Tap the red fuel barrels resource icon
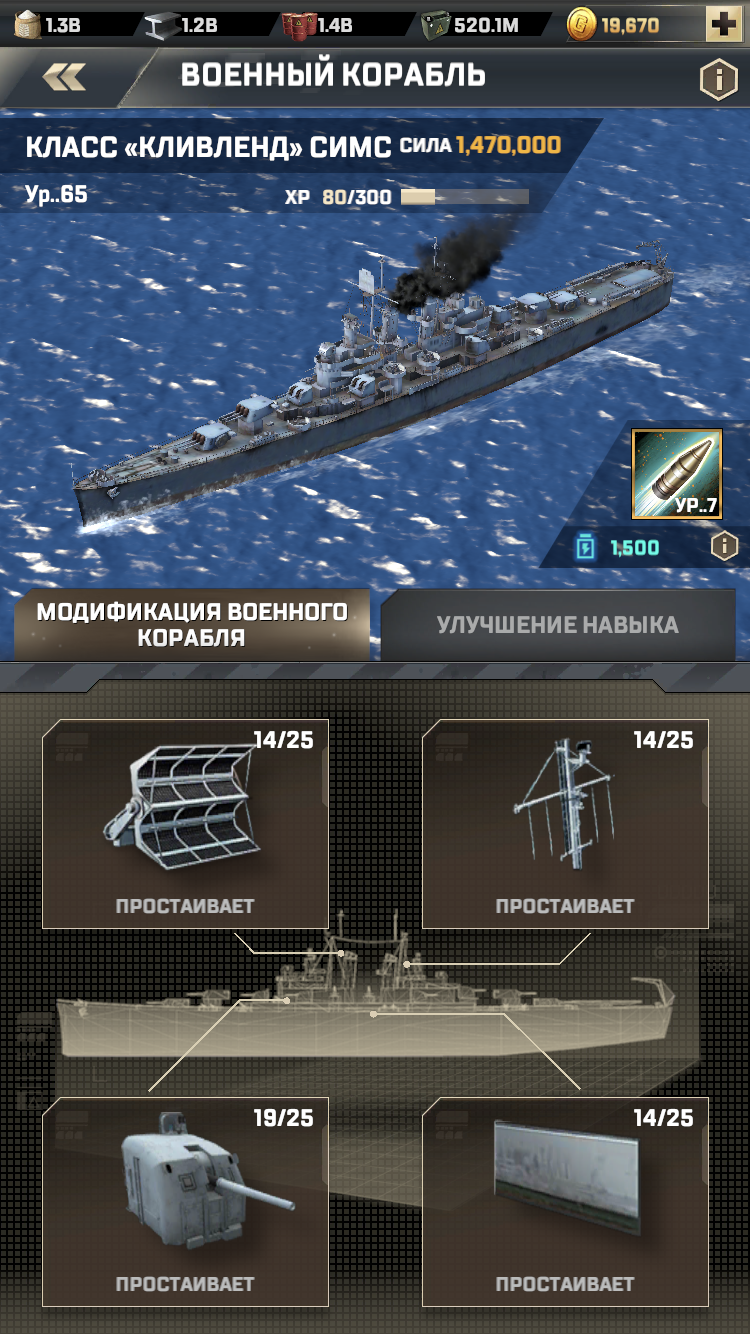The image size is (750, 1334). click(298, 25)
